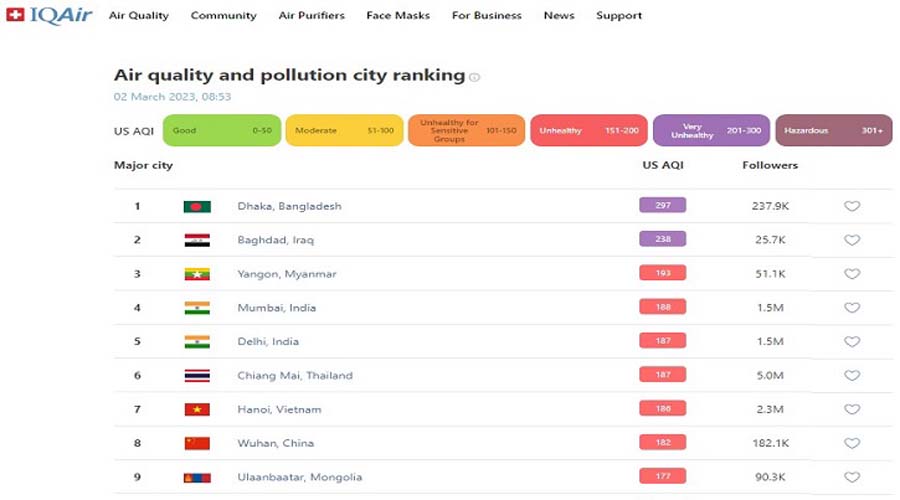This screenshot has width=900, height=500.
Task: Click the info icon beside ranking title
Action: click(x=475, y=77)
